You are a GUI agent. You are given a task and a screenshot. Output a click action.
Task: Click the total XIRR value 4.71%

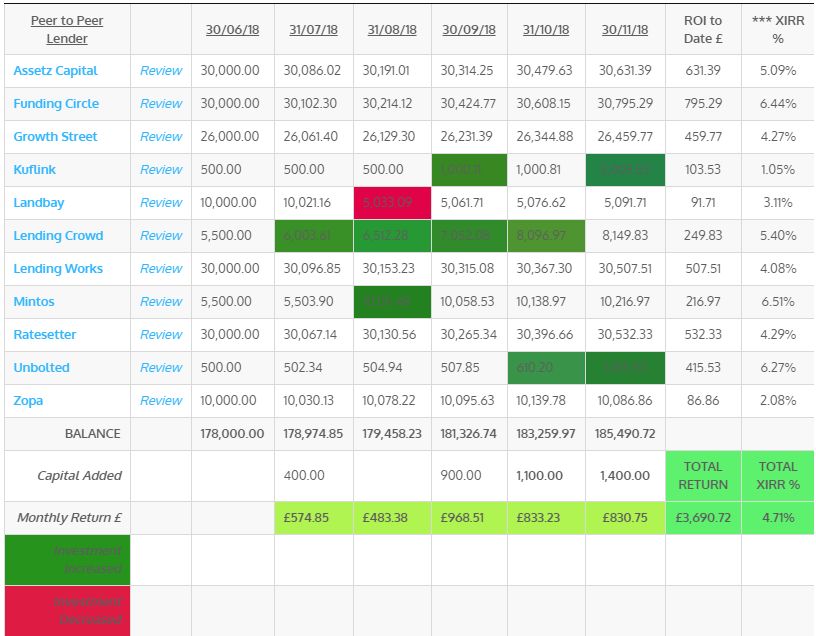click(x=778, y=518)
